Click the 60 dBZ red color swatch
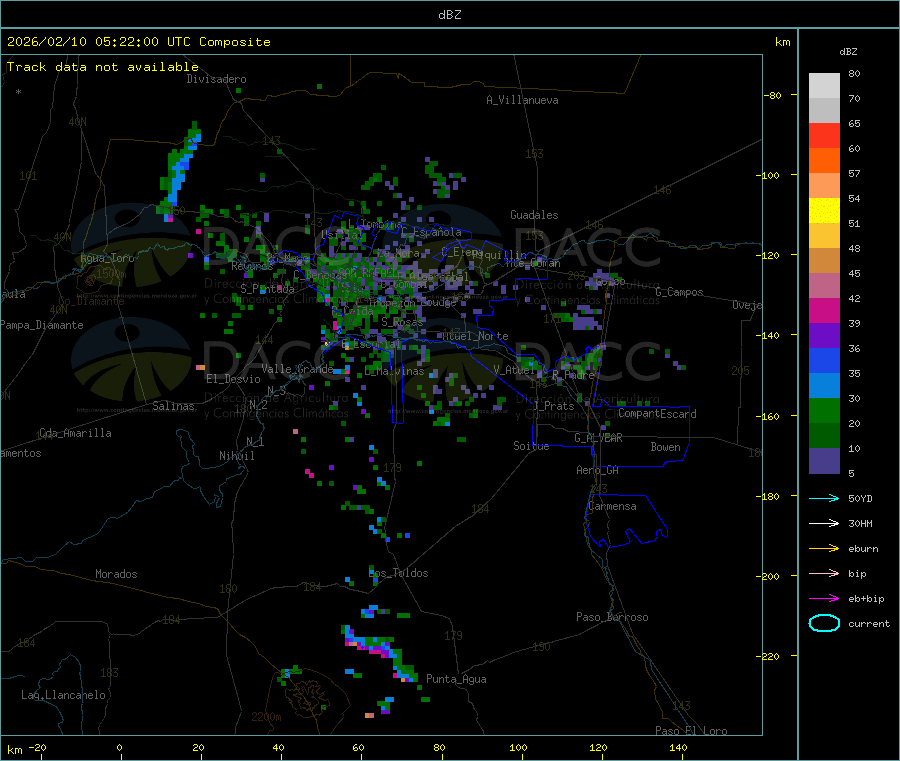This screenshot has height=761, width=900. (x=824, y=135)
